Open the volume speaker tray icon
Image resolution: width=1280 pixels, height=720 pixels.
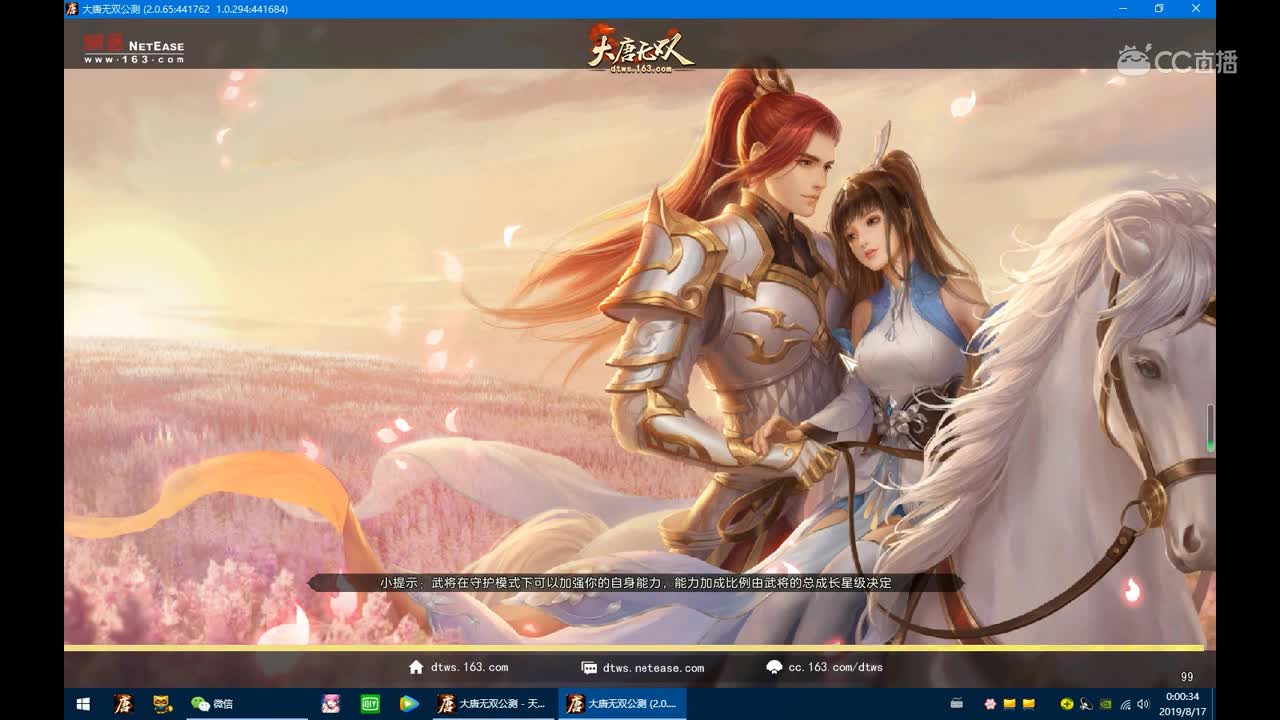tap(1143, 704)
